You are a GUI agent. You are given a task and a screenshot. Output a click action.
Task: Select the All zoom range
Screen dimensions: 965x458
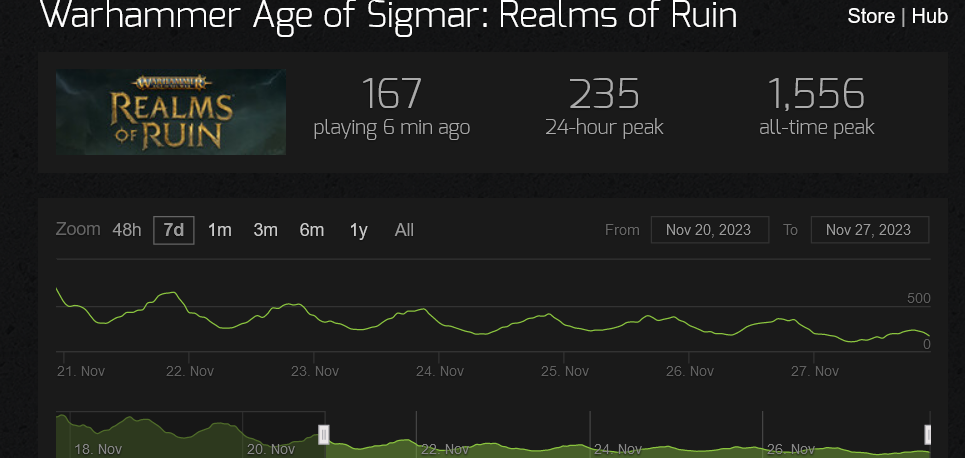404,230
